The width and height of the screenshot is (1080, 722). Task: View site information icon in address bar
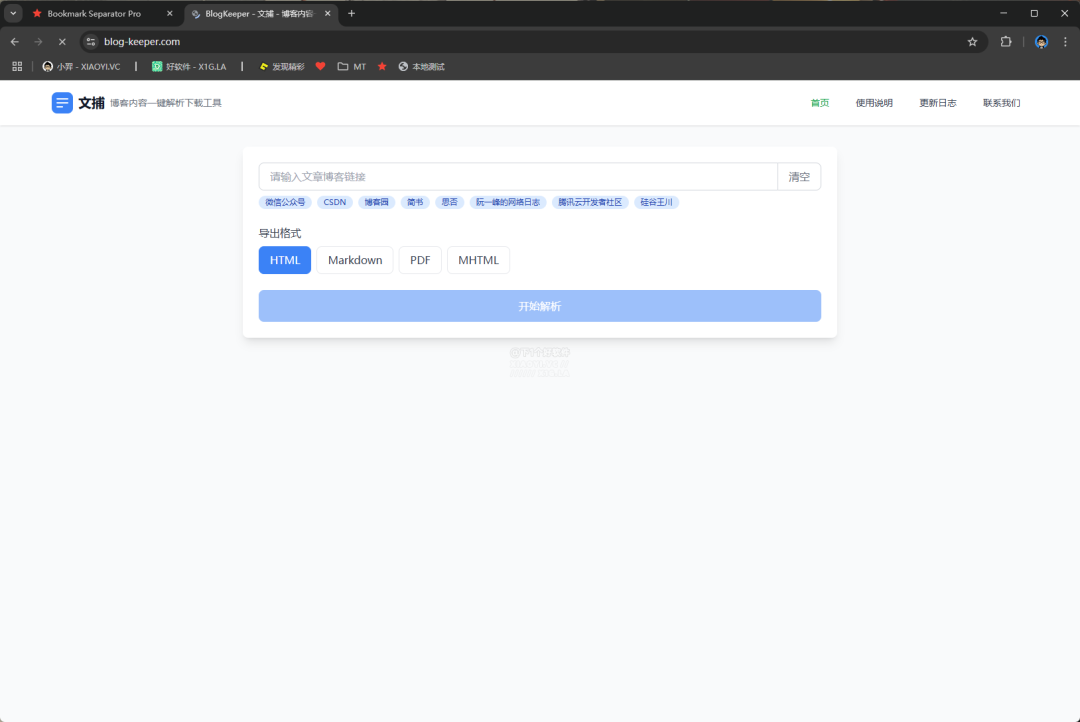[91, 42]
